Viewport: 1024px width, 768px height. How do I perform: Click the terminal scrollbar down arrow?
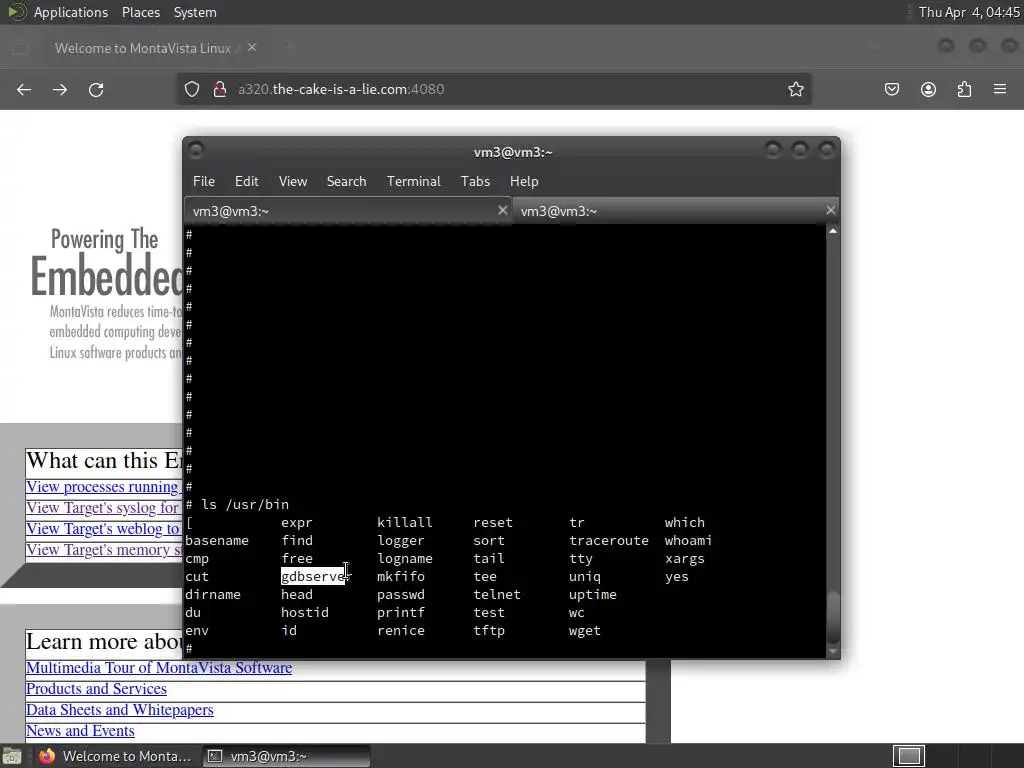pos(833,651)
